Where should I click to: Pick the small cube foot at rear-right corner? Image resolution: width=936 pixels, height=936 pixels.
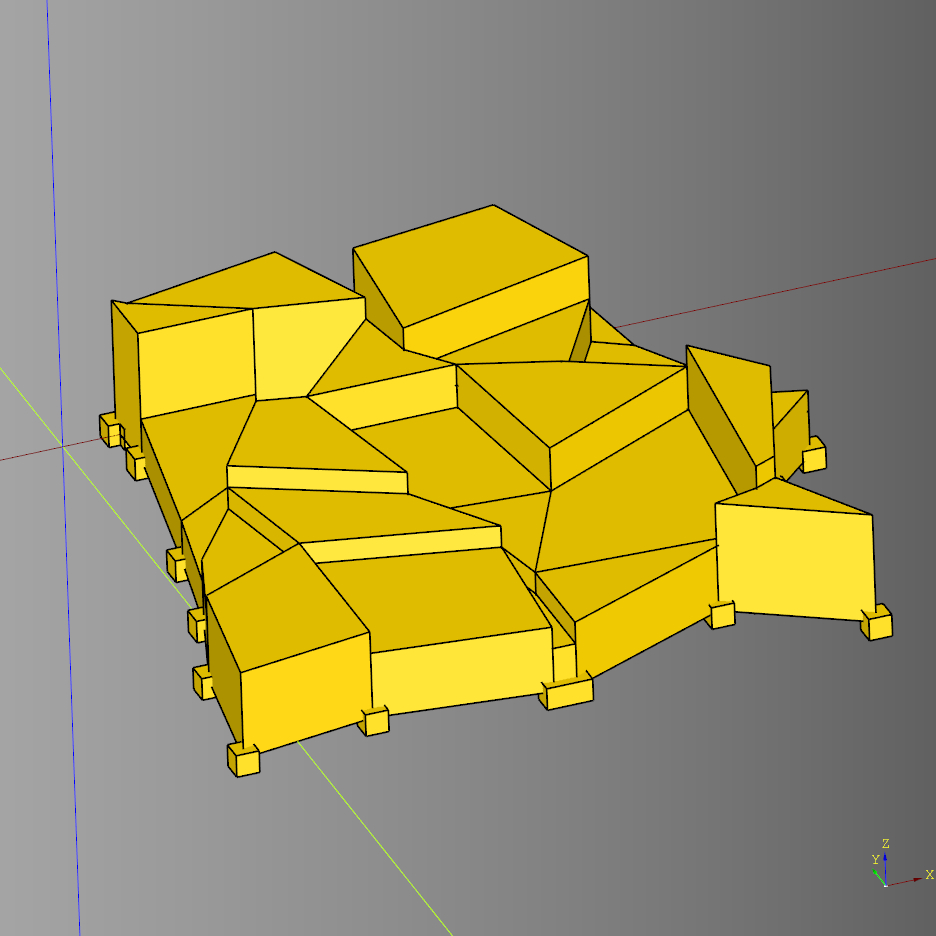pyautogui.click(x=814, y=454)
